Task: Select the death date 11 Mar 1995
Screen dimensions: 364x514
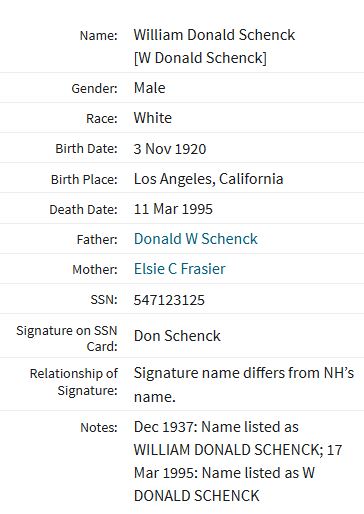Action: coord(173,209)
